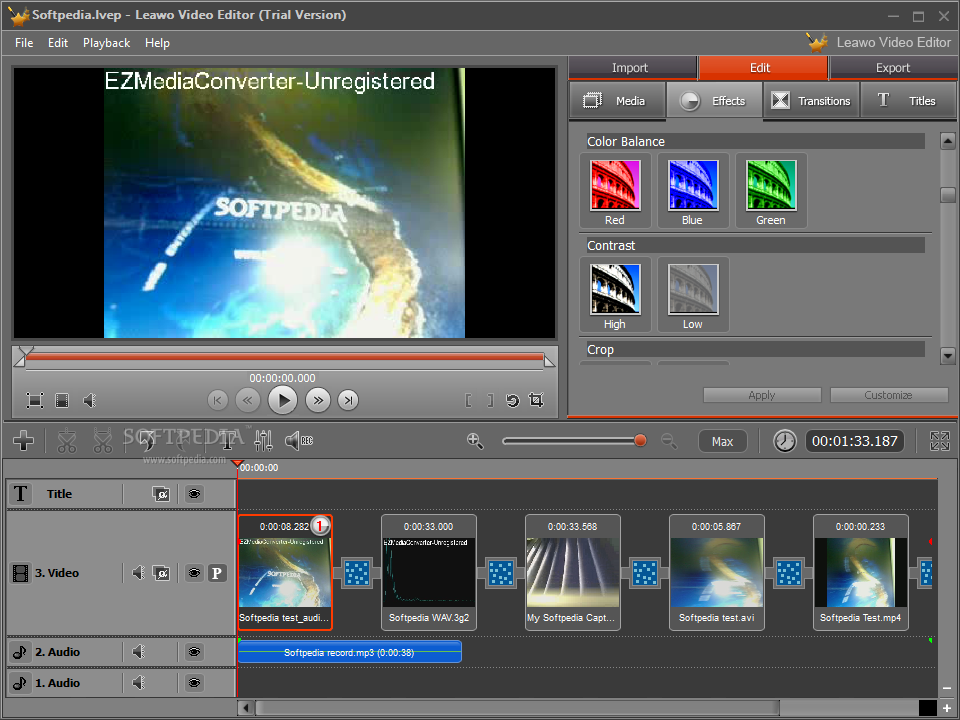
Task: Toggle visibility eye on Title track
Action: (x=194, y=493)
